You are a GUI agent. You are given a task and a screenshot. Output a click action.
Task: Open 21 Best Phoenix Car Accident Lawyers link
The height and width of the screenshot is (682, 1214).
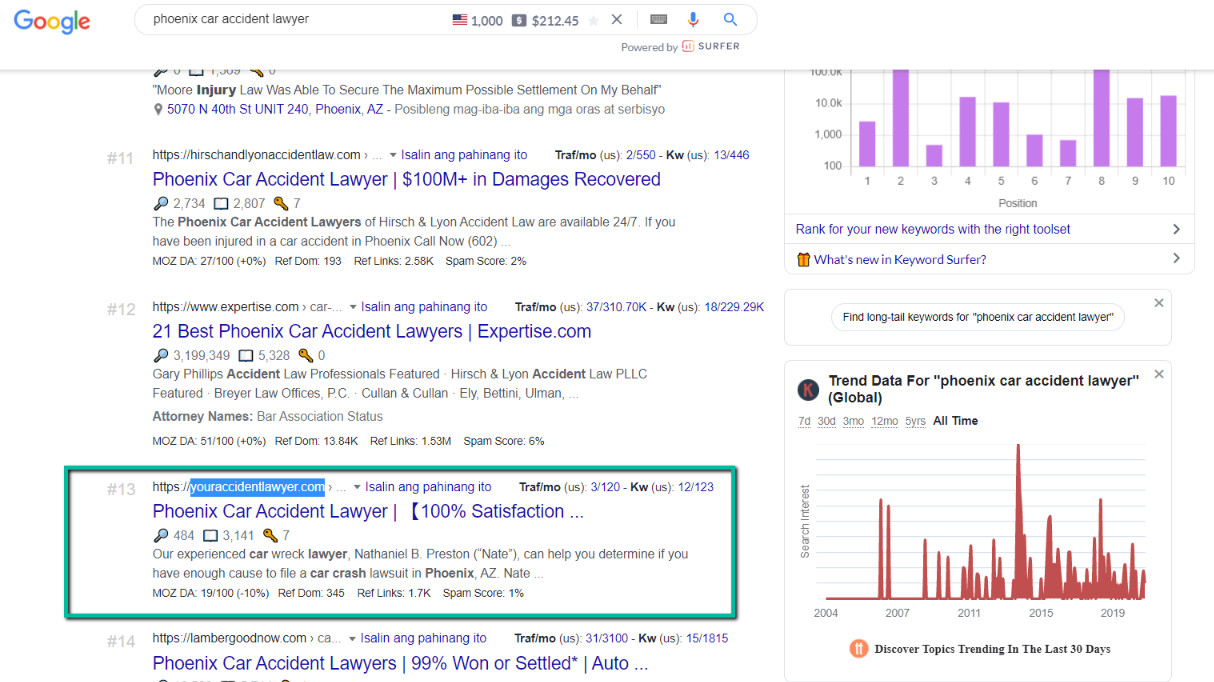(371, 331)
